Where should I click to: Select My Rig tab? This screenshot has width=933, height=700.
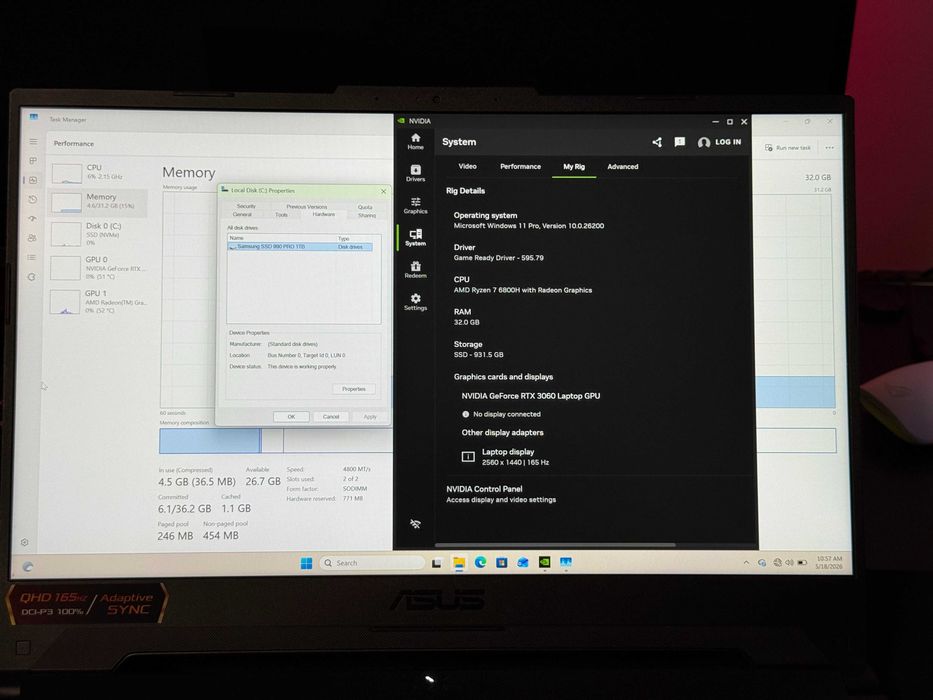(x=574, y=167)
